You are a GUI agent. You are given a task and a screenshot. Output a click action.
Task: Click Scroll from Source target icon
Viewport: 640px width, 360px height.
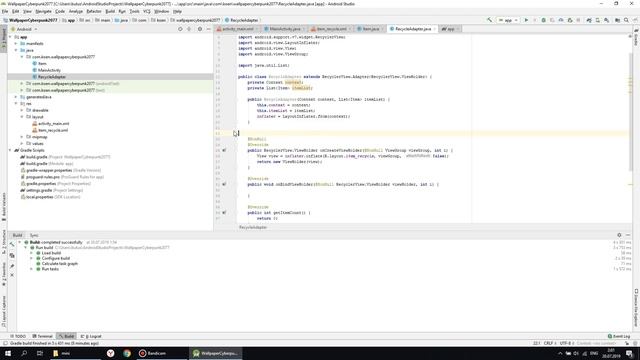(x=180, y=29)
